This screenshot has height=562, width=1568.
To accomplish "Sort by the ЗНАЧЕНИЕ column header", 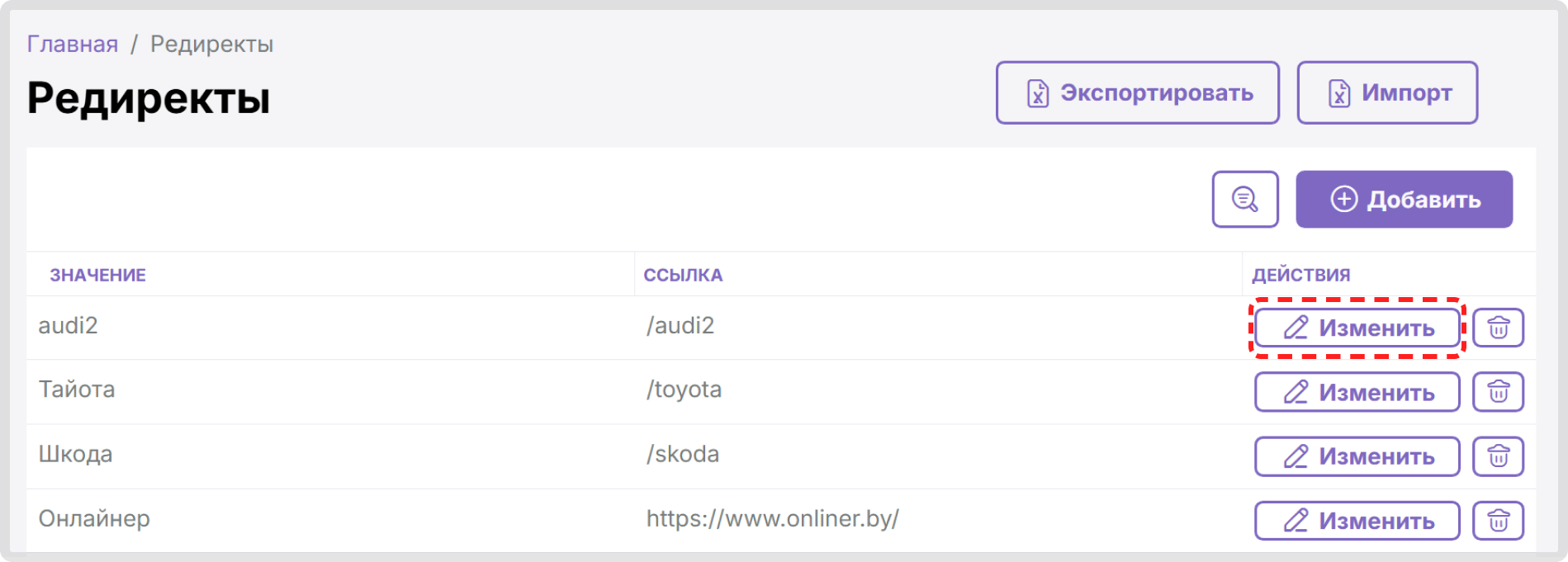I will pyautogui.click(x=97, y=275).
